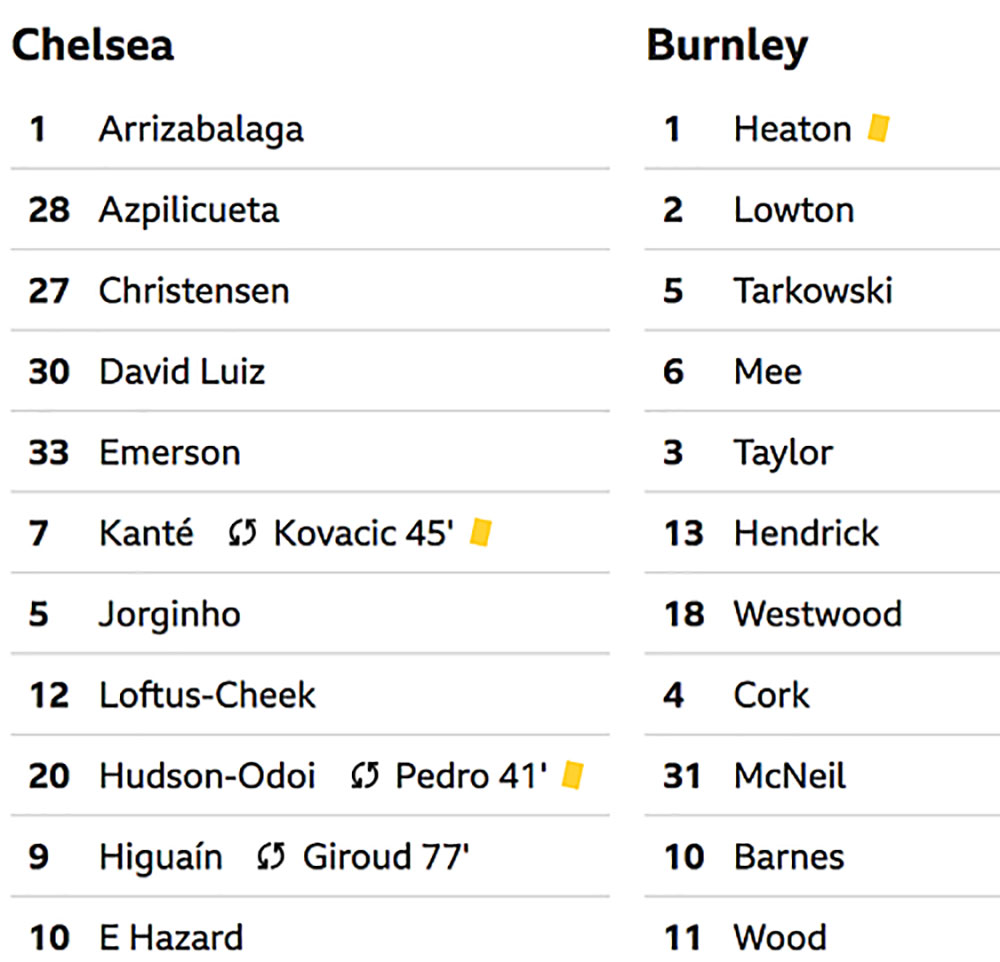The height and width of the screenshot is (962, 1000).
Task: Click the substitution icon beside Giroud
Action: point(271,856)
